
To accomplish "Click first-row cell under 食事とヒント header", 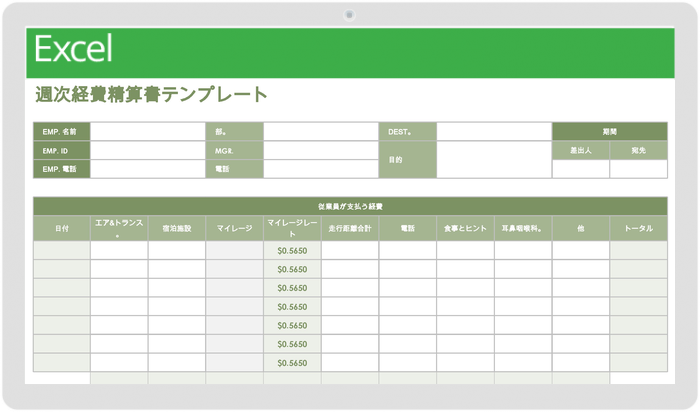I will pos(465,251).
